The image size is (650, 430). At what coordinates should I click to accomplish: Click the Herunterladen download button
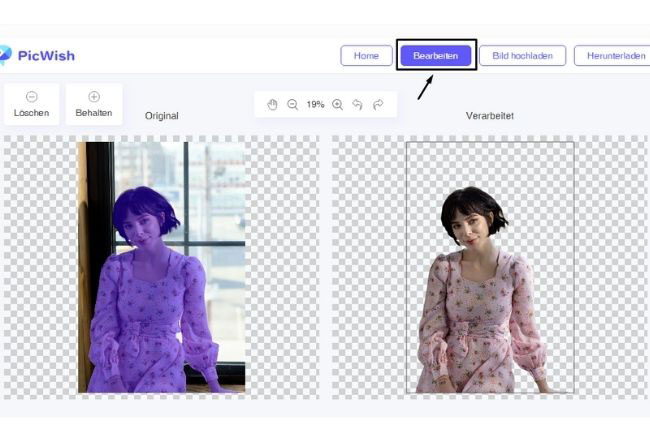pyautogui.click(x=612, y=56)
